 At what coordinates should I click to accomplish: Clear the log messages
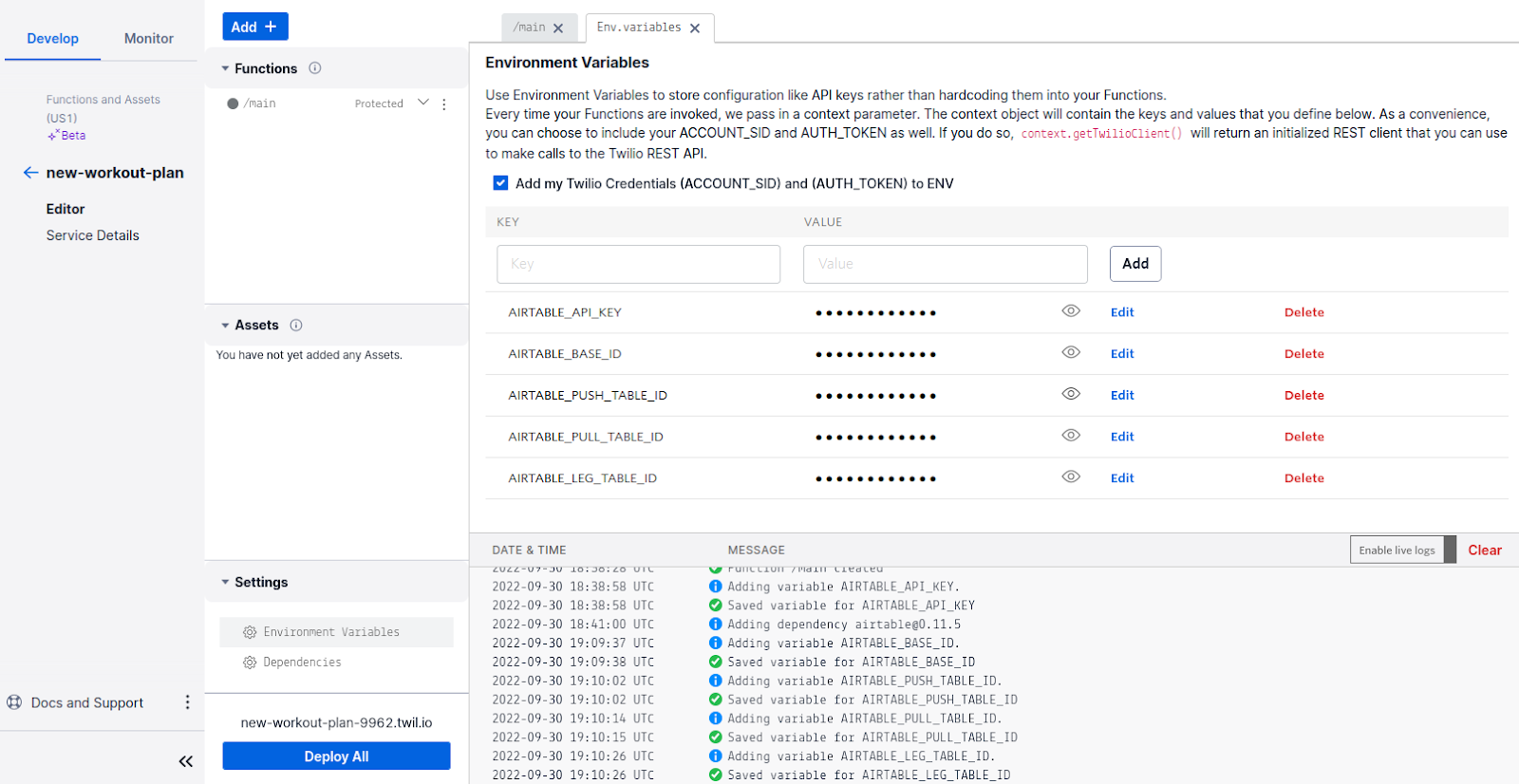pyautogui.click(x=1485, y=551)
